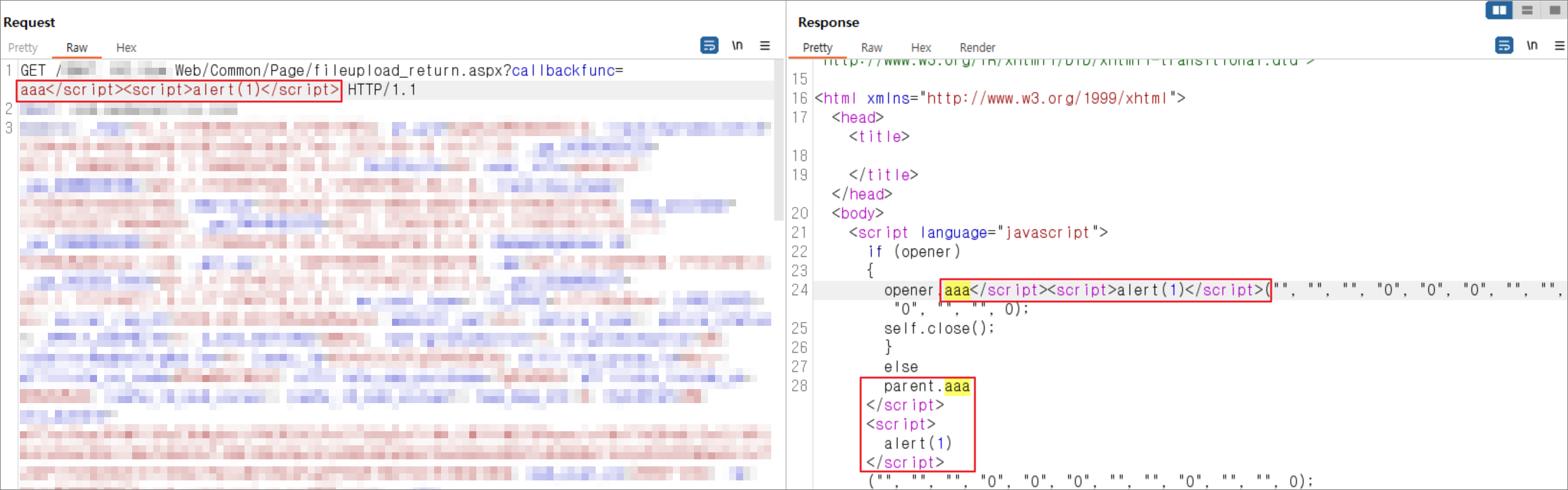The image size is (1568, 490).
Task: Click the callbackfunc parameter name in request
Action: [x=563, y=70]
